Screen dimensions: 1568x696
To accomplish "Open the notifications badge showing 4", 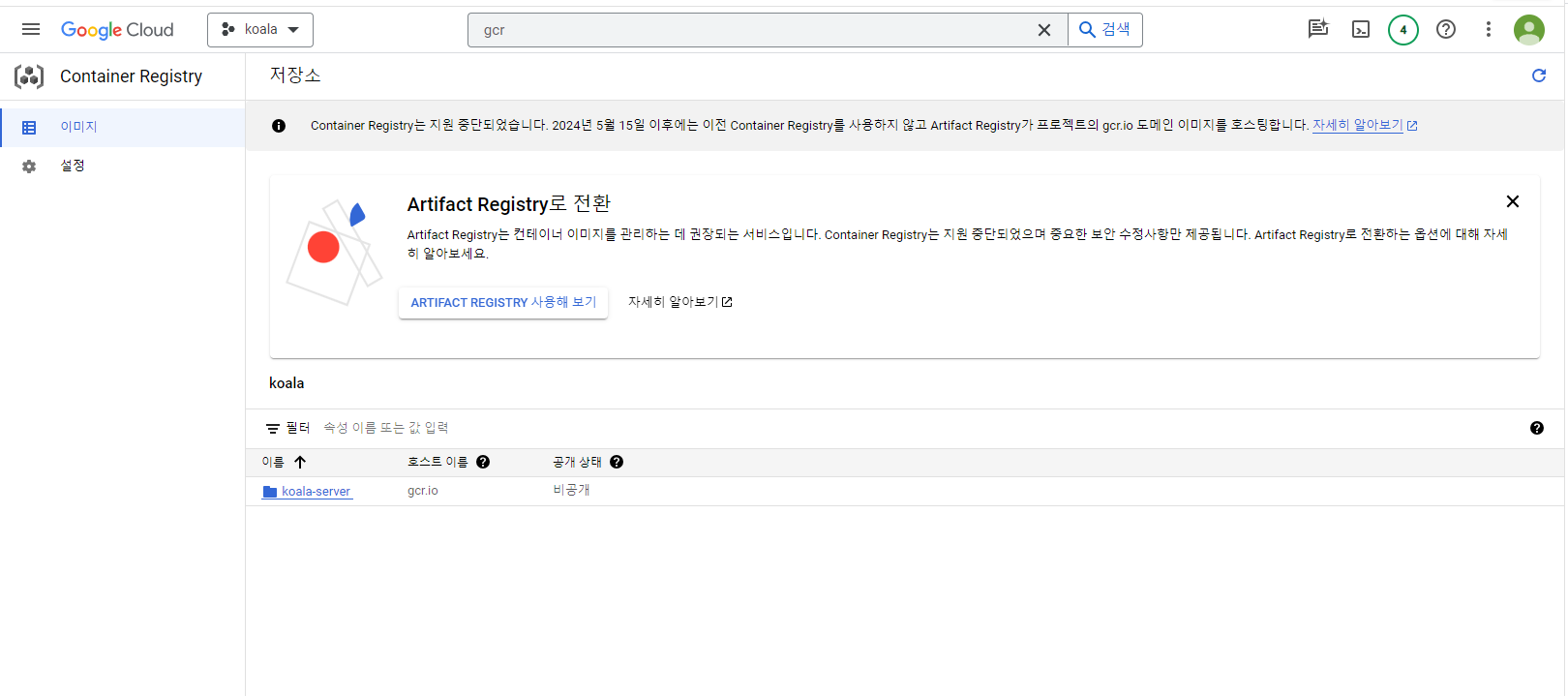I will tap(1403, 30).
